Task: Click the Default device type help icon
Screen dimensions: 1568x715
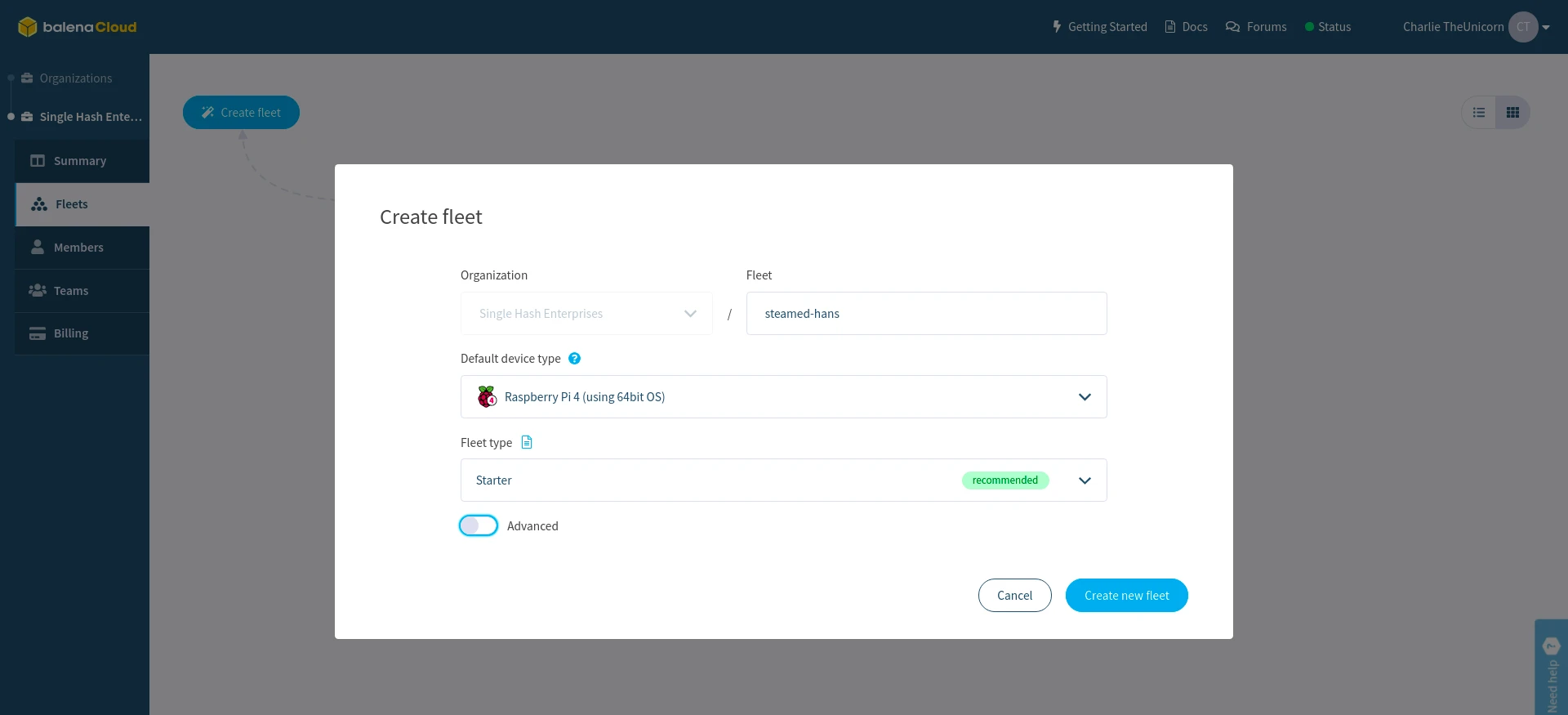Action: 574,359
